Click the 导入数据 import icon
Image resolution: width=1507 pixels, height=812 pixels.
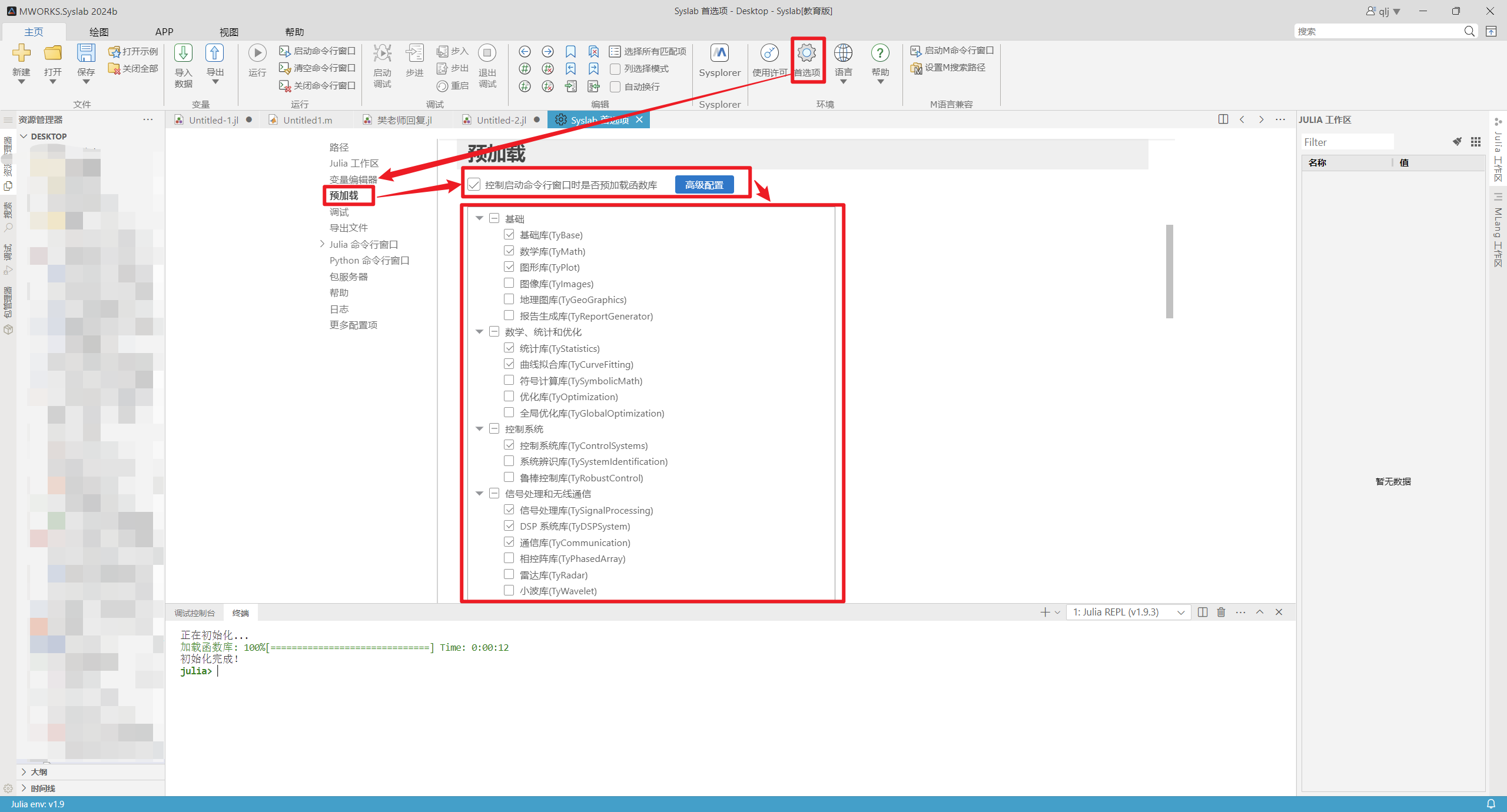[x=183, y=53]
